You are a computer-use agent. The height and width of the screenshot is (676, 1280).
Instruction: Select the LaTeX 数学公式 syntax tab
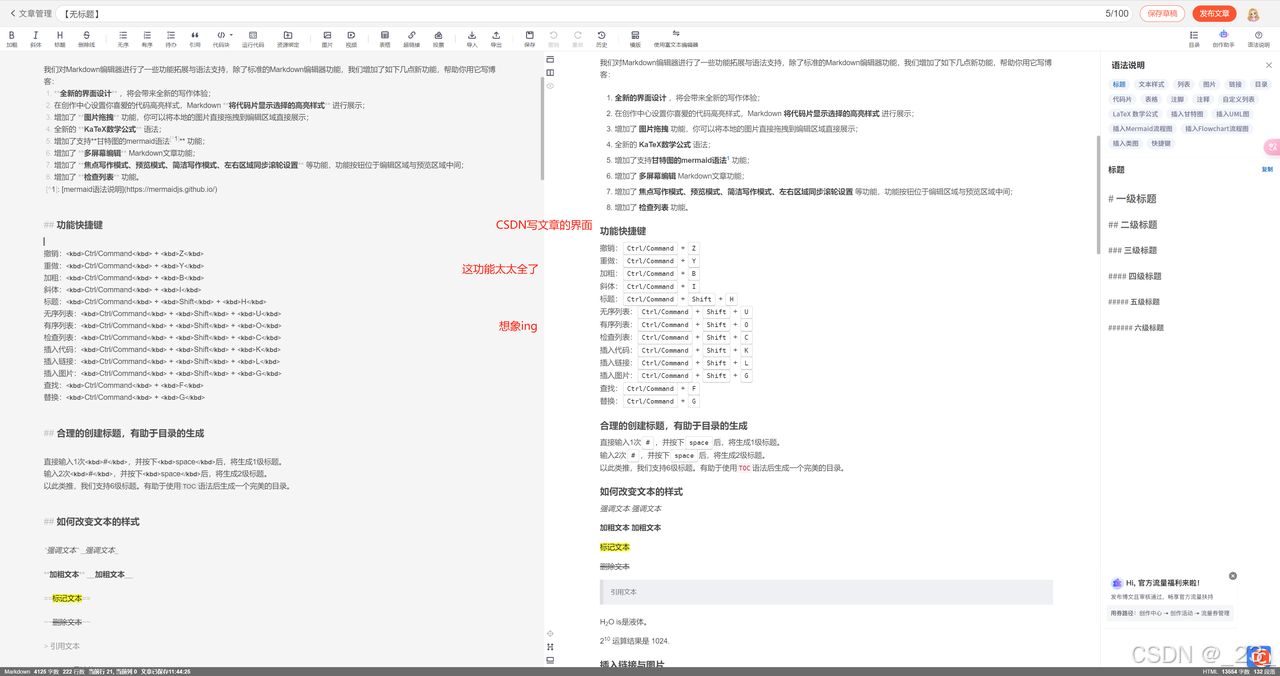click(x=1135, y=114)
